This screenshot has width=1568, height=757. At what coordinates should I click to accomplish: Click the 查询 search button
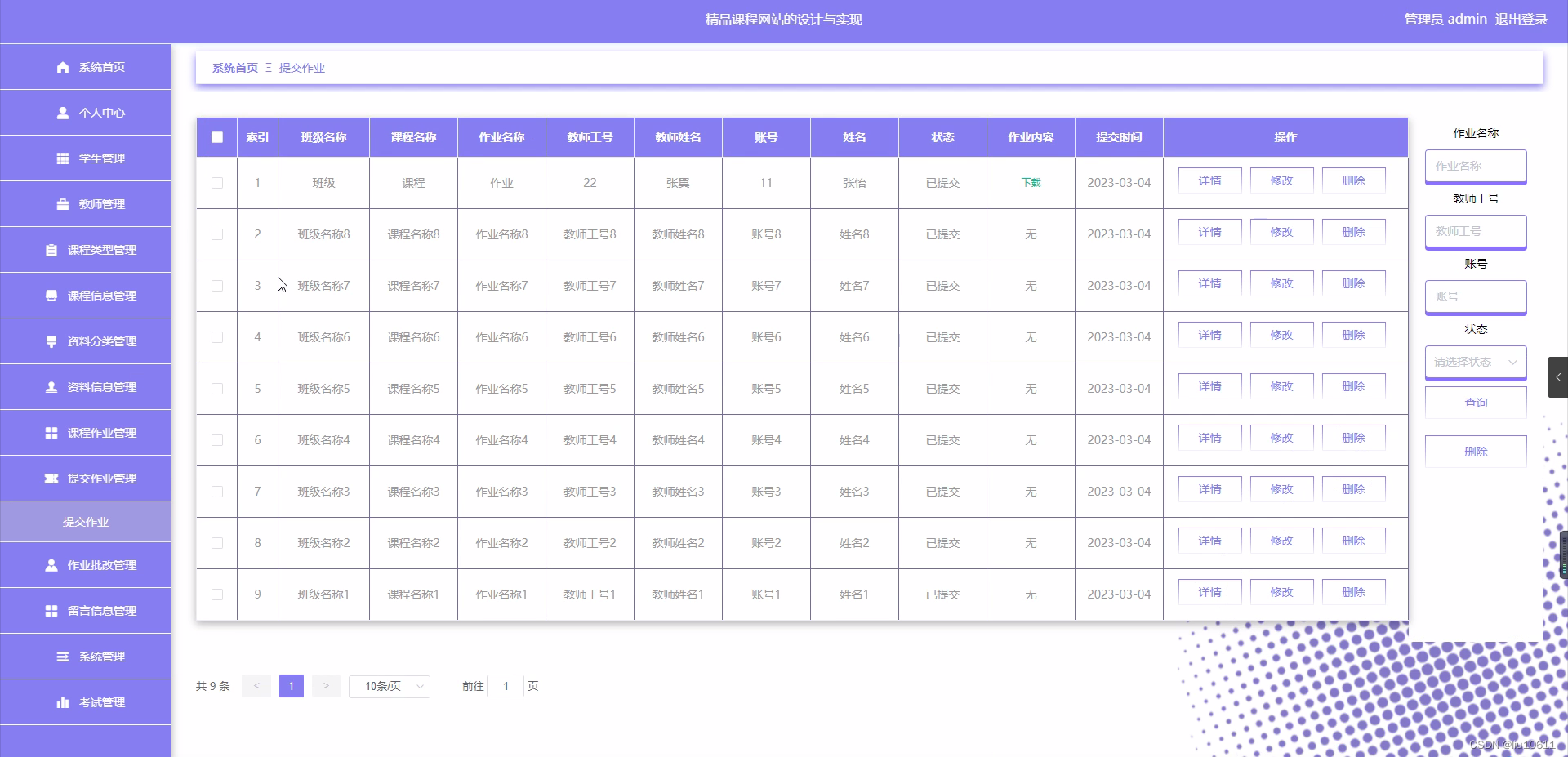click(x=1475, y=402)
